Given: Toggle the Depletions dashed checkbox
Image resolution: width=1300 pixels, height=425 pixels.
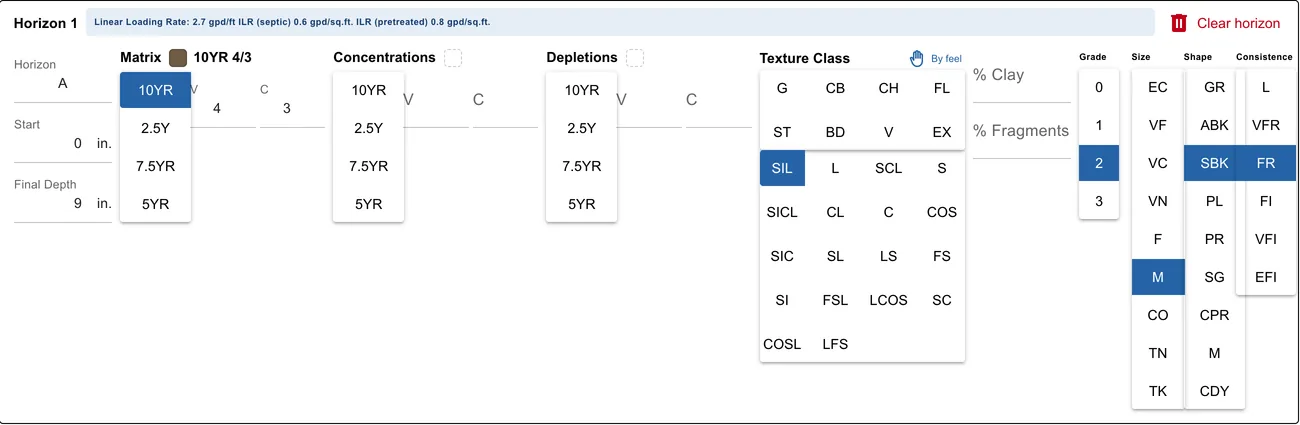Looking at the screenshot, I should [635, 58].
